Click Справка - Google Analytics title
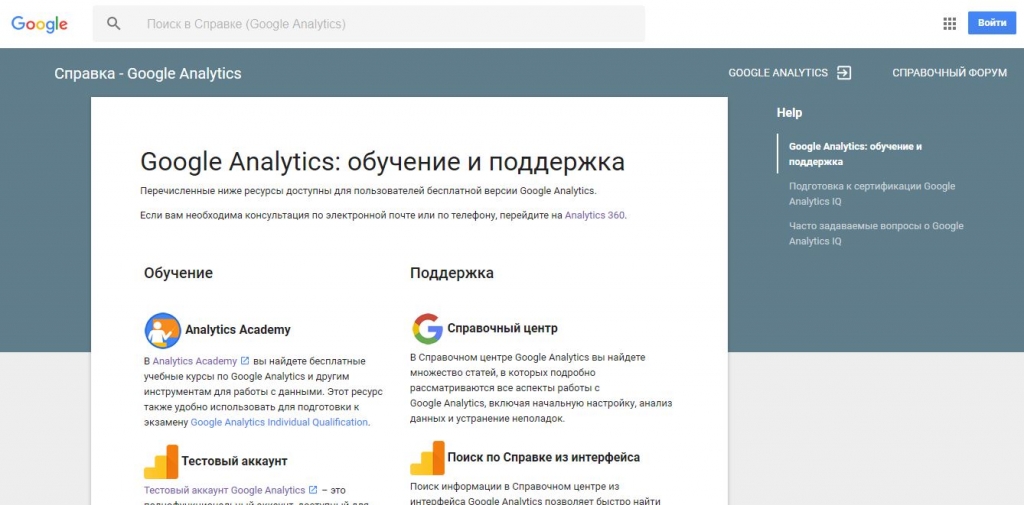Screen dimensions: 1024x505 pos(148,73)
